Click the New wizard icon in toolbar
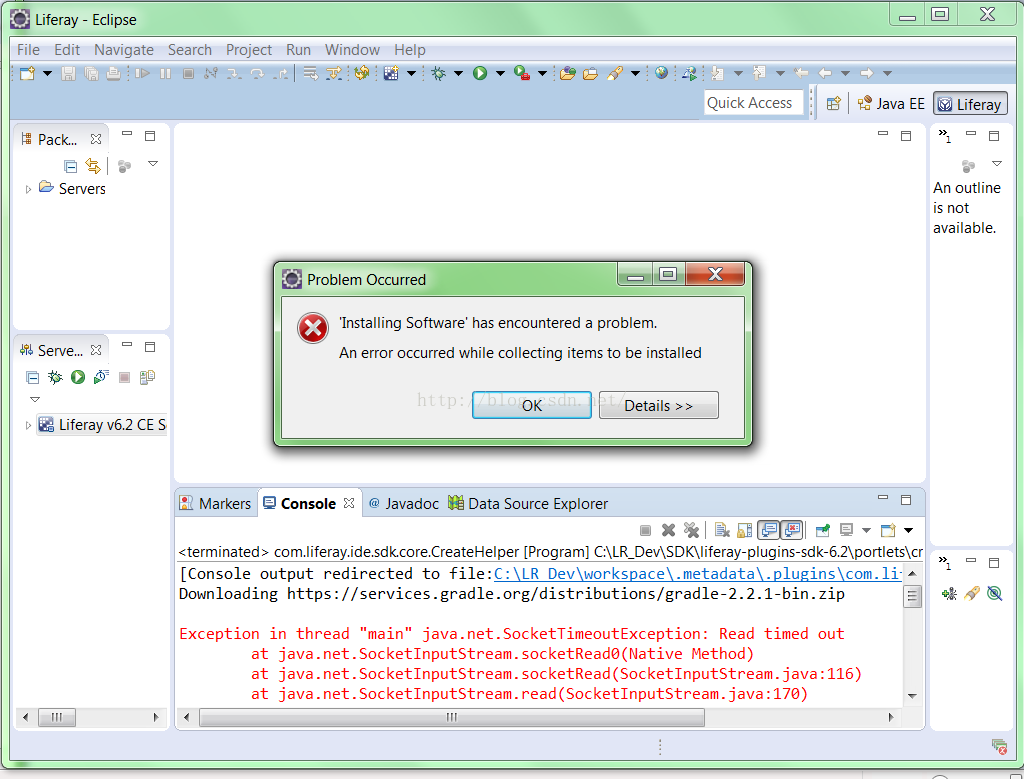The height and width of the screenshot is (779, 1024). pos(27,73)
